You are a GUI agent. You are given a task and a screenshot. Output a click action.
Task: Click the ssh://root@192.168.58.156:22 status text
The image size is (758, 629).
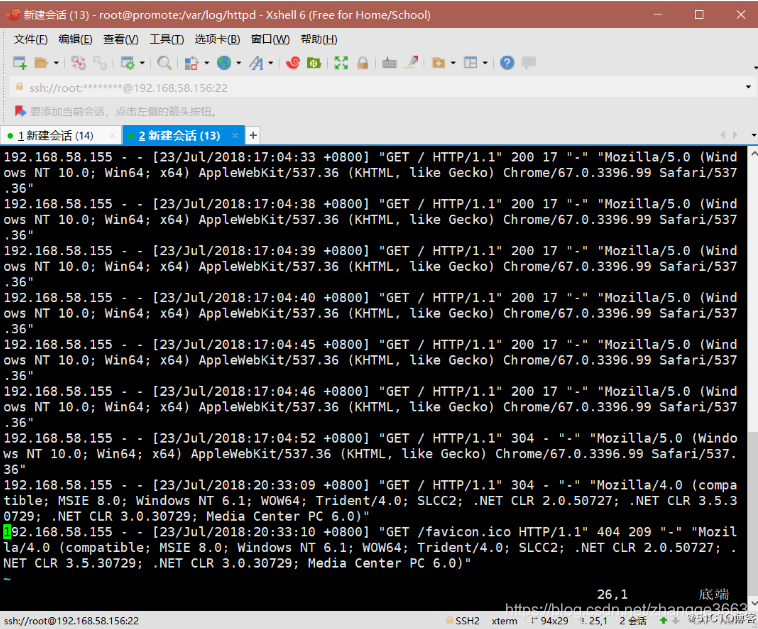coord(72,621)
